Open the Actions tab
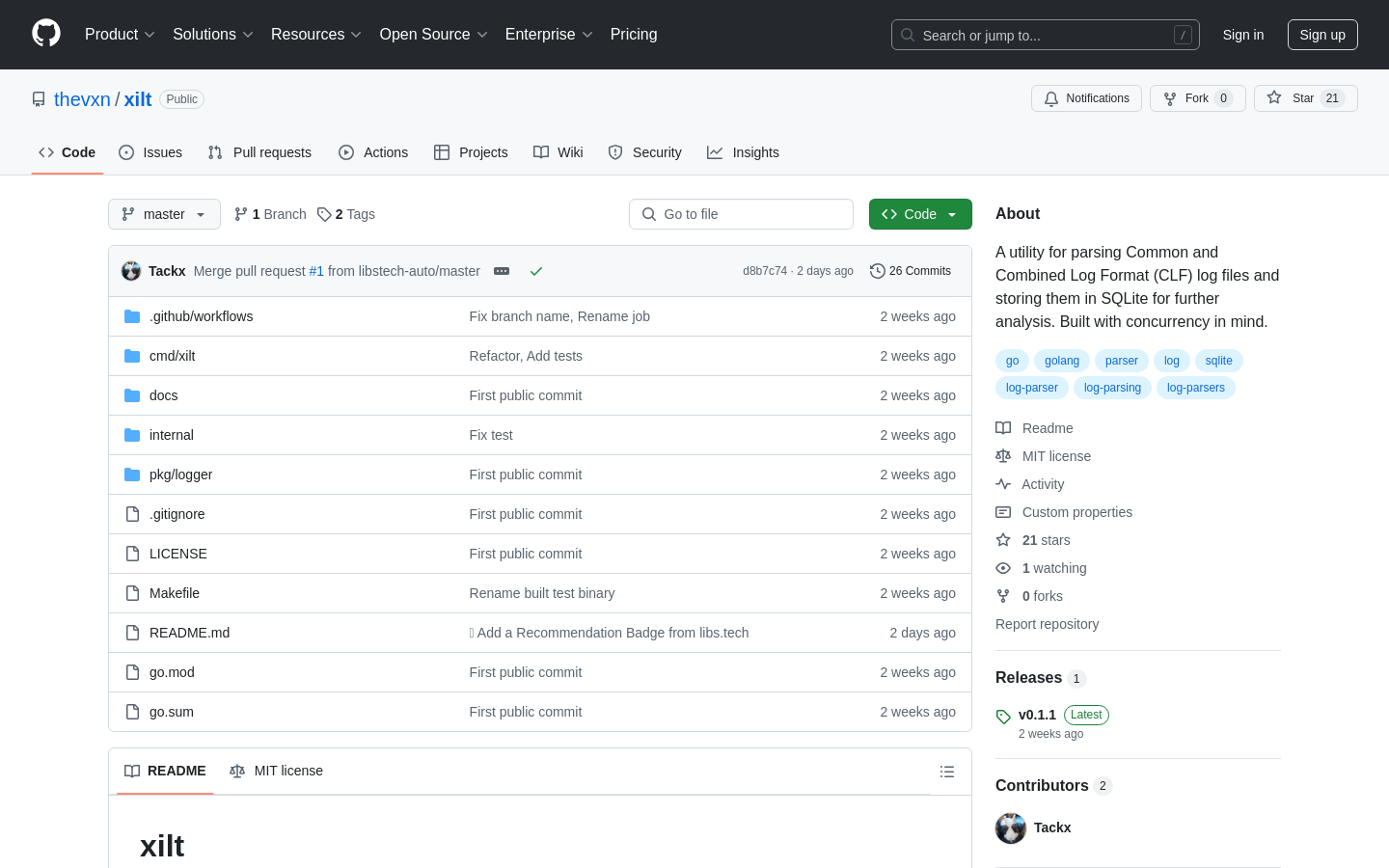Screen dimensions: 1389x868 click(373, 152)
